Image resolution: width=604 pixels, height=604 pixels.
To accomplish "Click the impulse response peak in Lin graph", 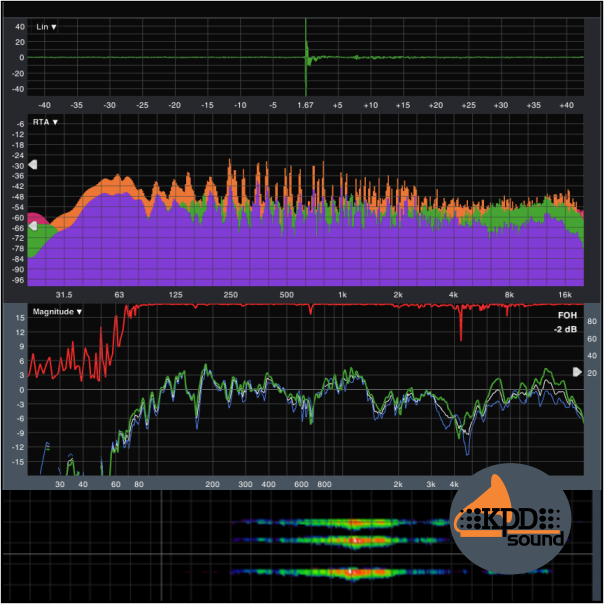I will (306, 57).
